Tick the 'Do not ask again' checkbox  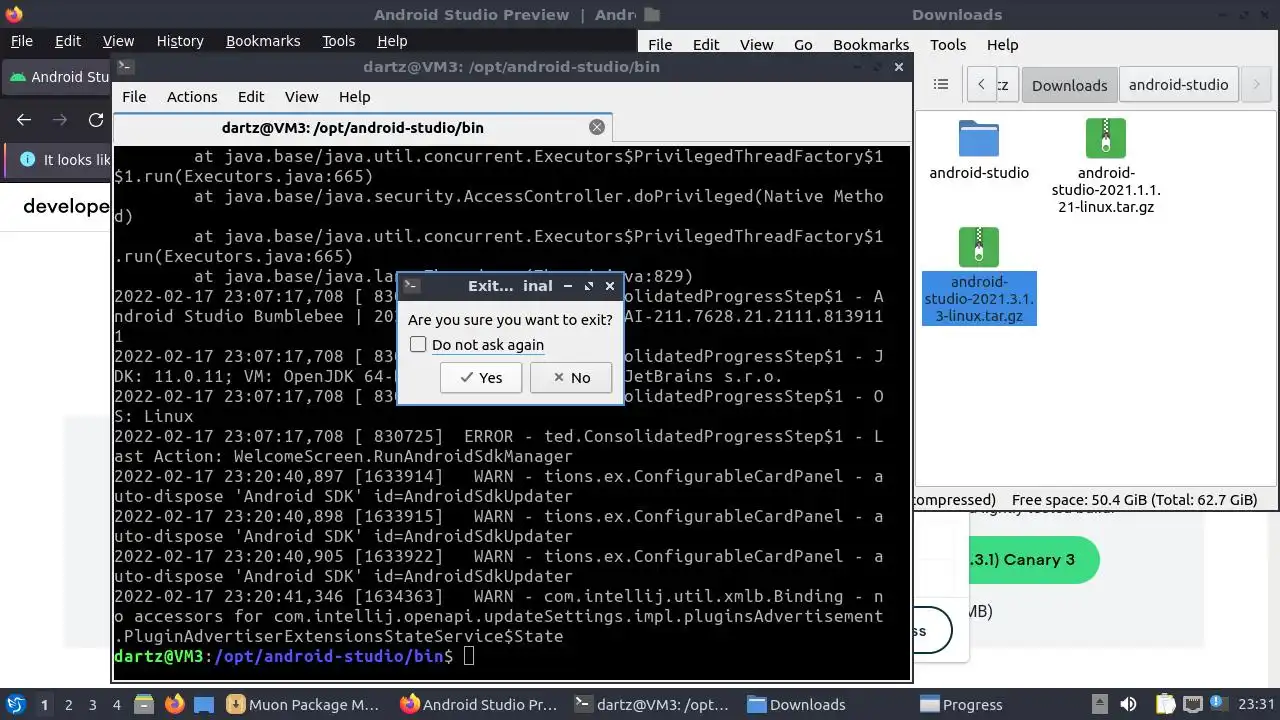418,344
